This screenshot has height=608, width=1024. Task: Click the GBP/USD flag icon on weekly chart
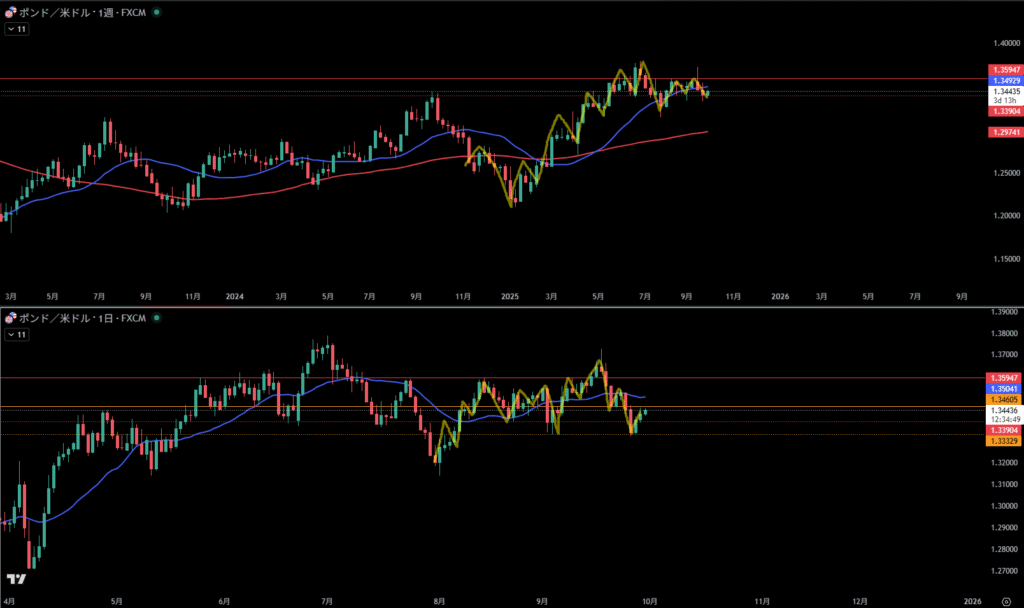(x=11, y=15)
